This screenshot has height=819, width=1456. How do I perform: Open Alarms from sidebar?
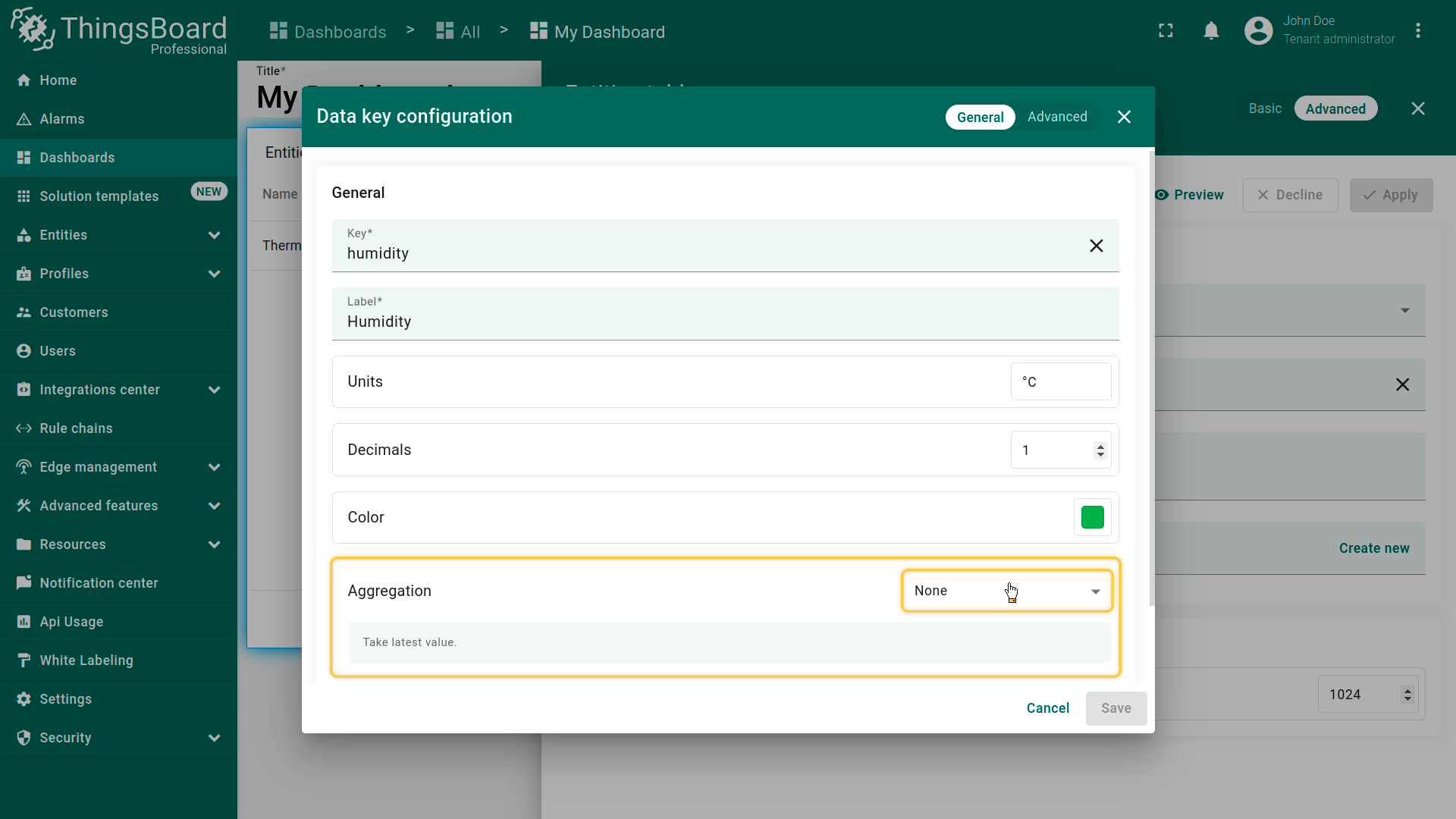point(62,119)
